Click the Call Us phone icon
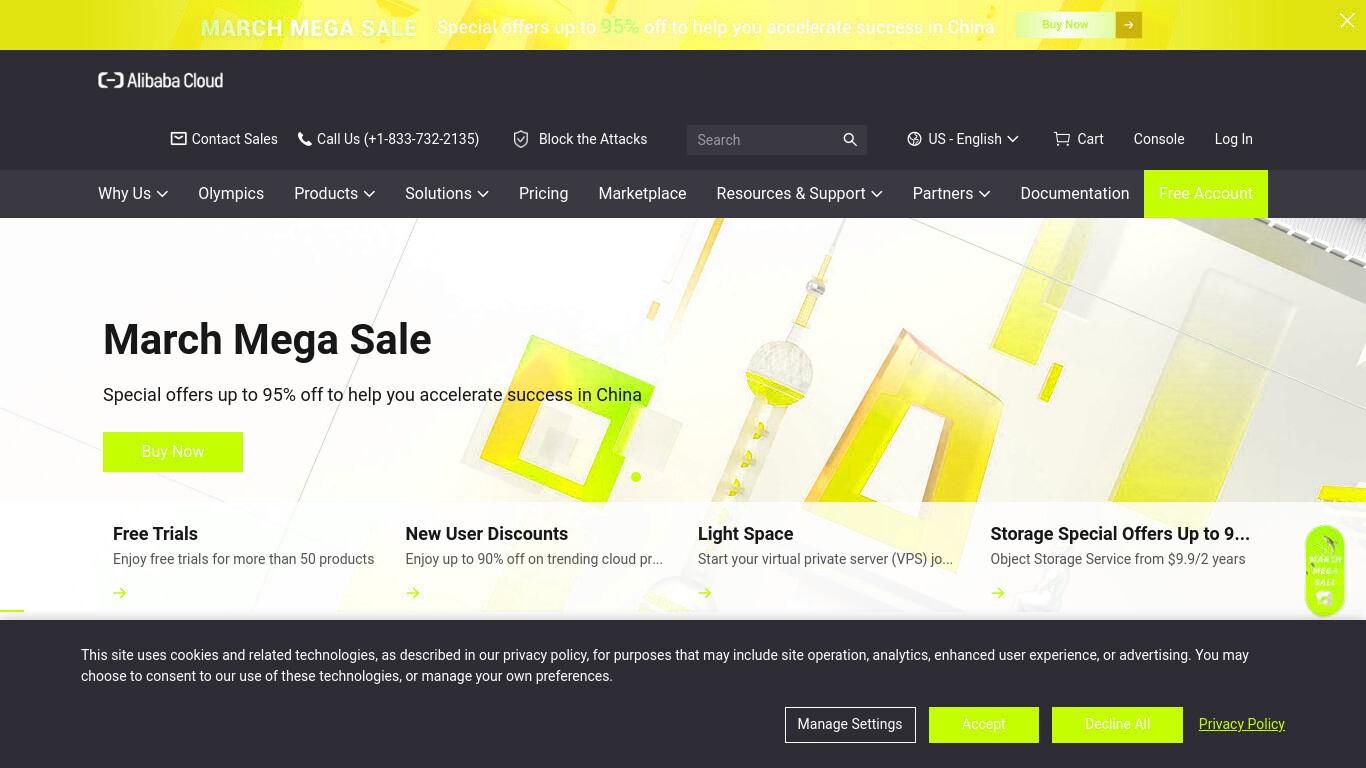 coord(304,139)
